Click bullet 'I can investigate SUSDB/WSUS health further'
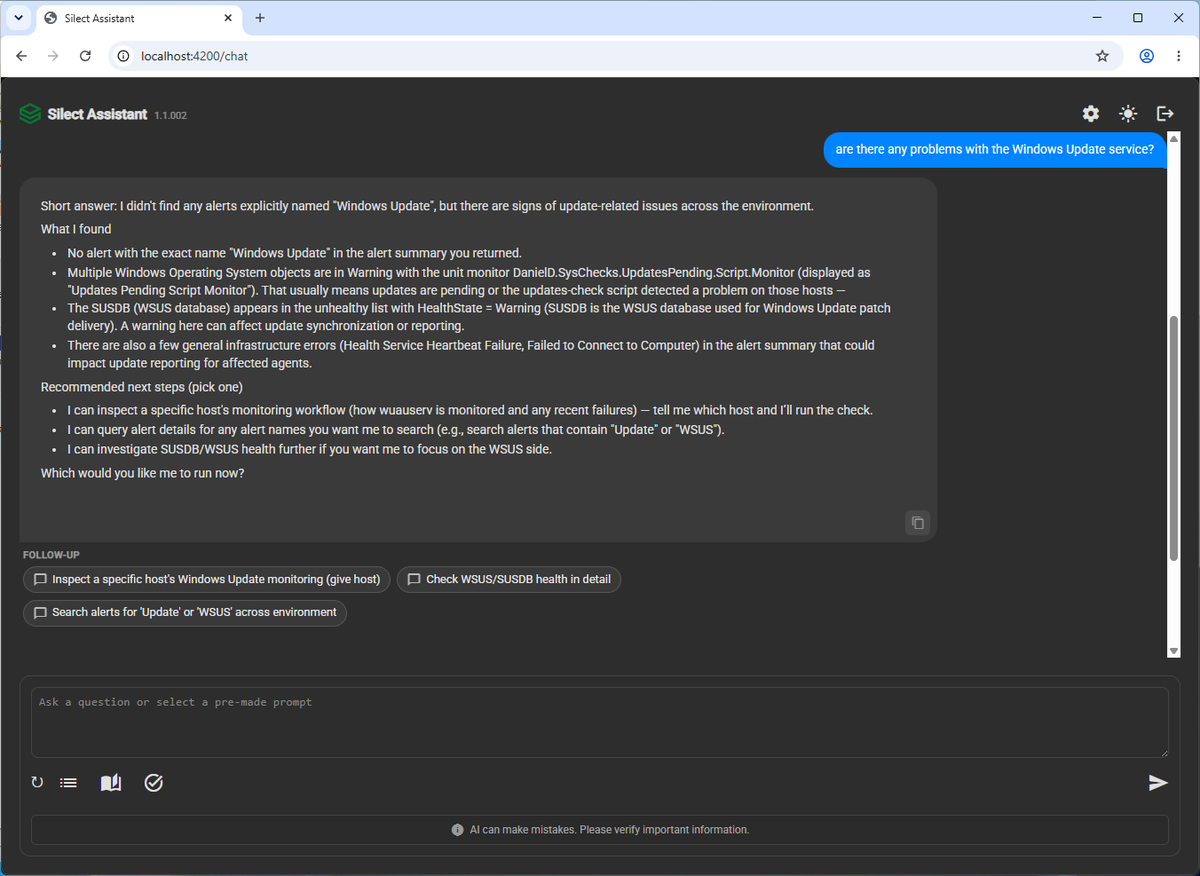Viewport: 1200px width, 876px height. pos(310,449)
